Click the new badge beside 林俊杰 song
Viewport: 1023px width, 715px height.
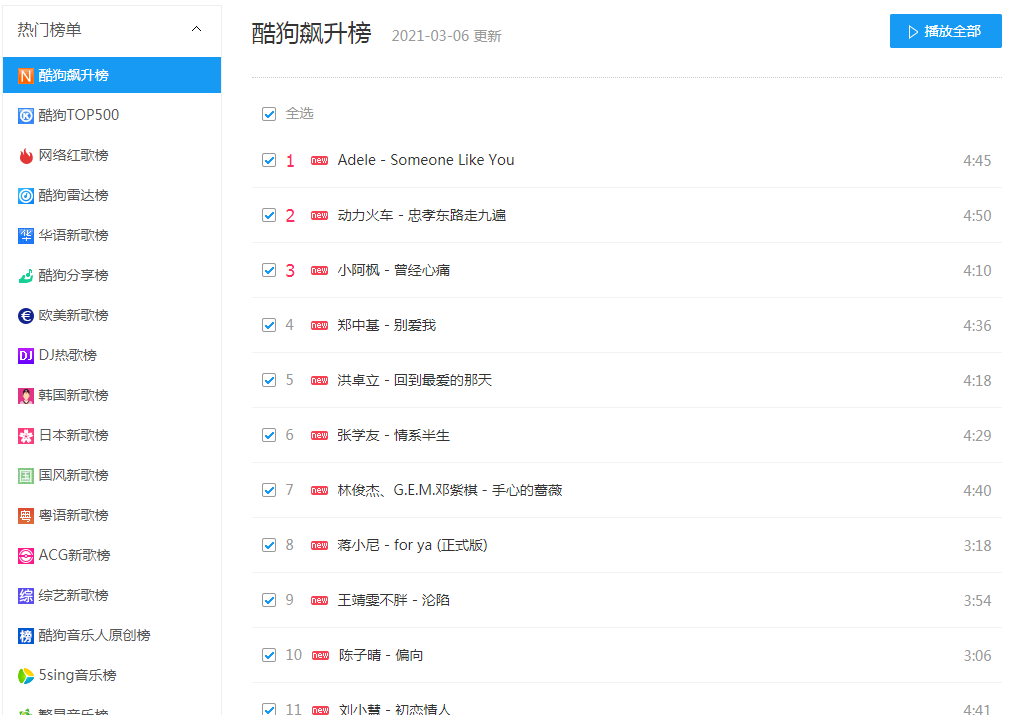(320, 491)
